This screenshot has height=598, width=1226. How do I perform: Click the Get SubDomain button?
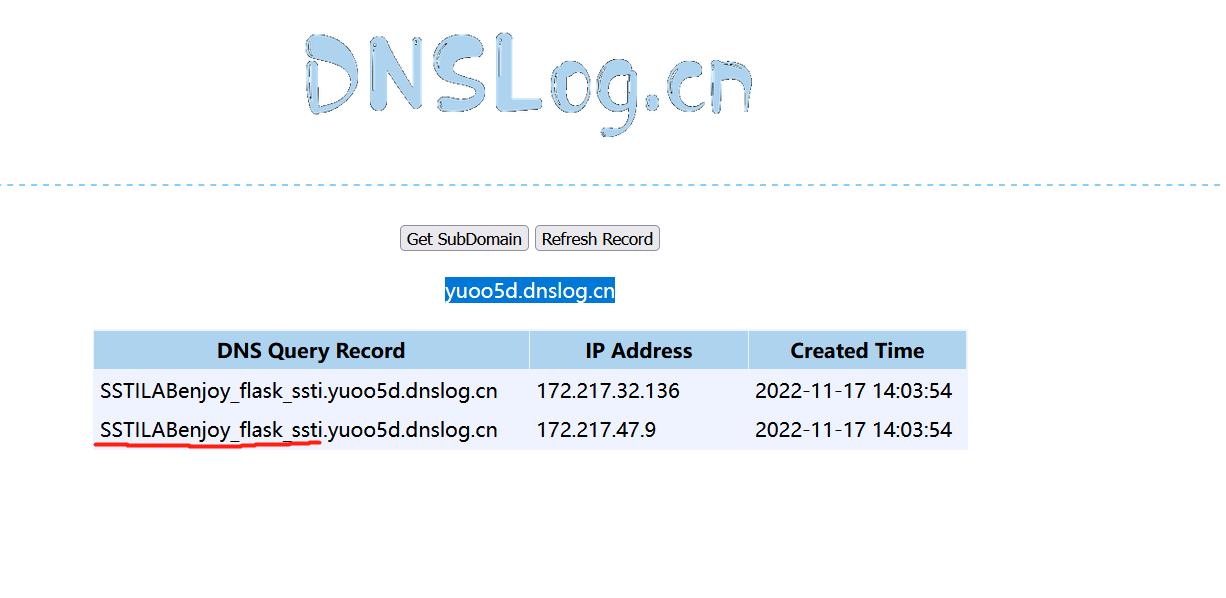tap(464, 239)
